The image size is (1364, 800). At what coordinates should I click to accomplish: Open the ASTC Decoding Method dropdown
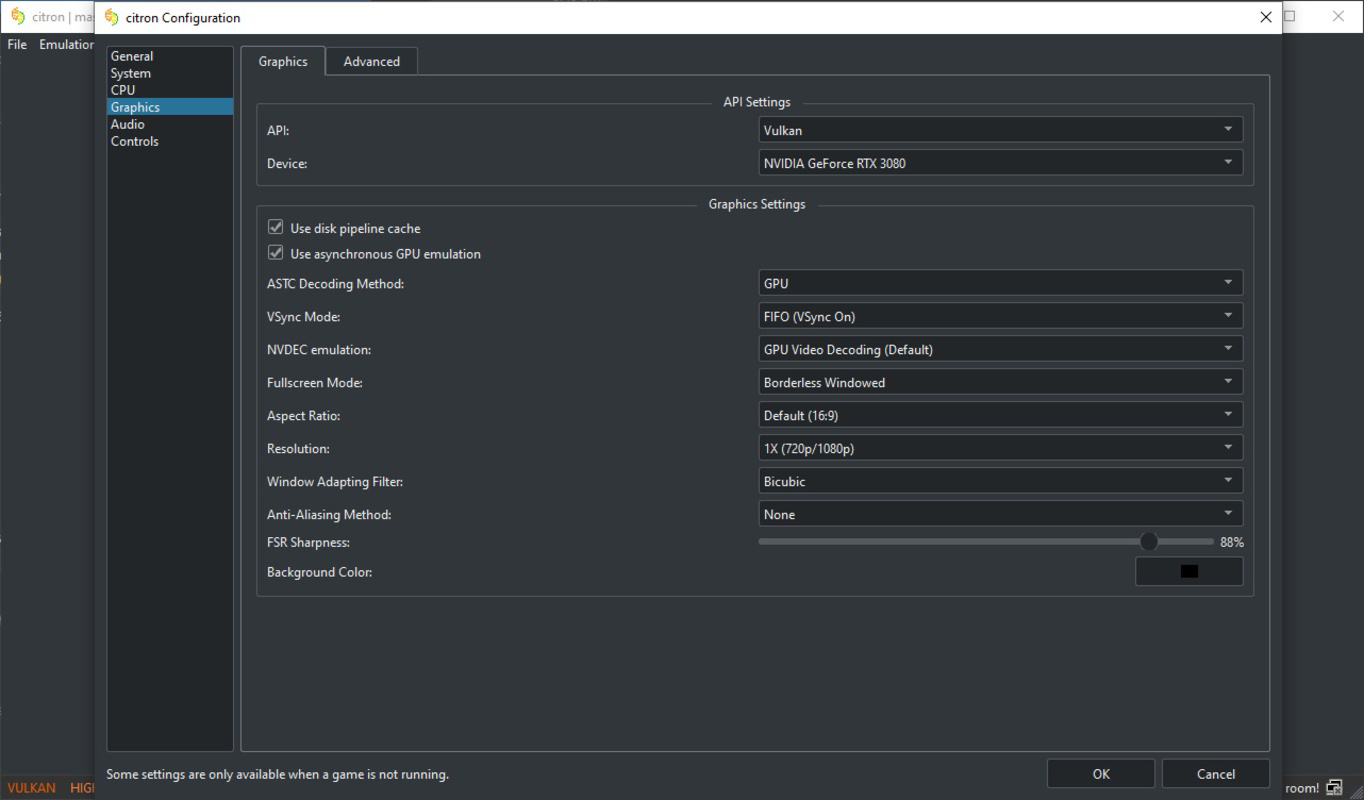tap(1001, 283)
